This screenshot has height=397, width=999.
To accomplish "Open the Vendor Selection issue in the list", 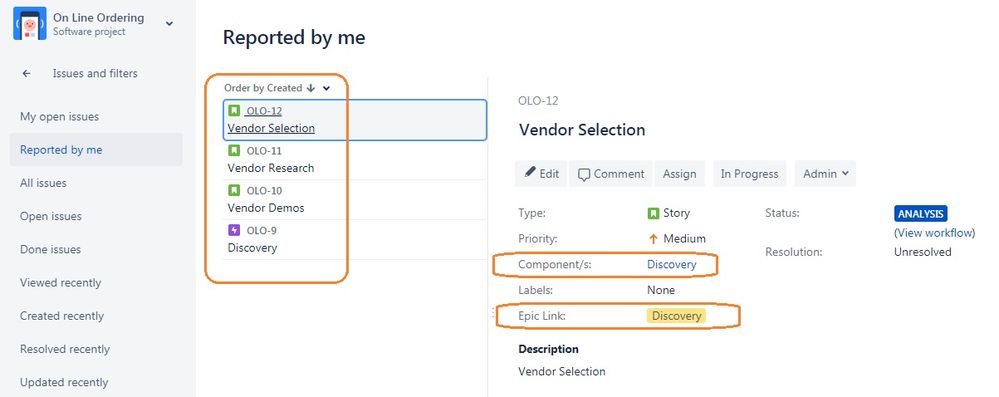I will tap(271, 128).
